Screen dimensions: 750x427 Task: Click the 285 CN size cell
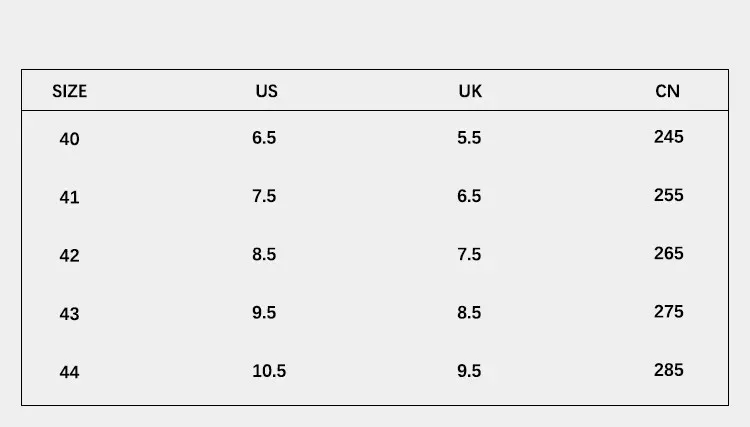pyautogui.click(x=668, y=370)
